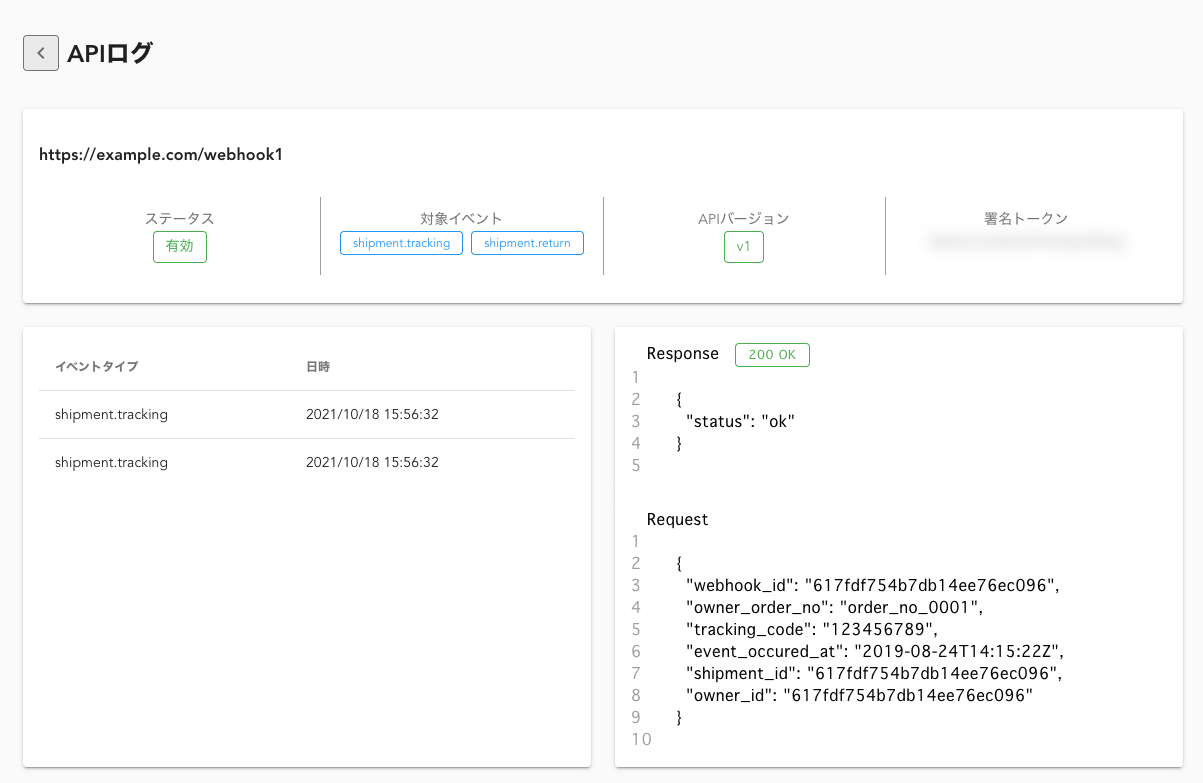Click the 対象イベント label
This screenshot has height=783, width=1203.
coord(462,218)
